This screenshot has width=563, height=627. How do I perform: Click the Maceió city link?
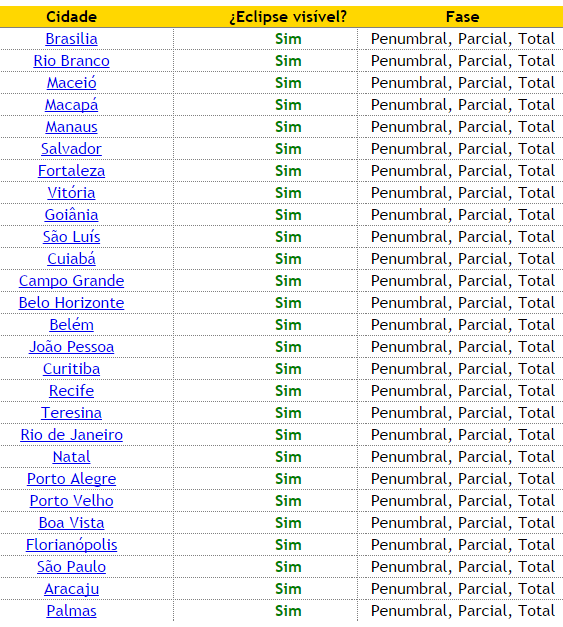(71, 83)
